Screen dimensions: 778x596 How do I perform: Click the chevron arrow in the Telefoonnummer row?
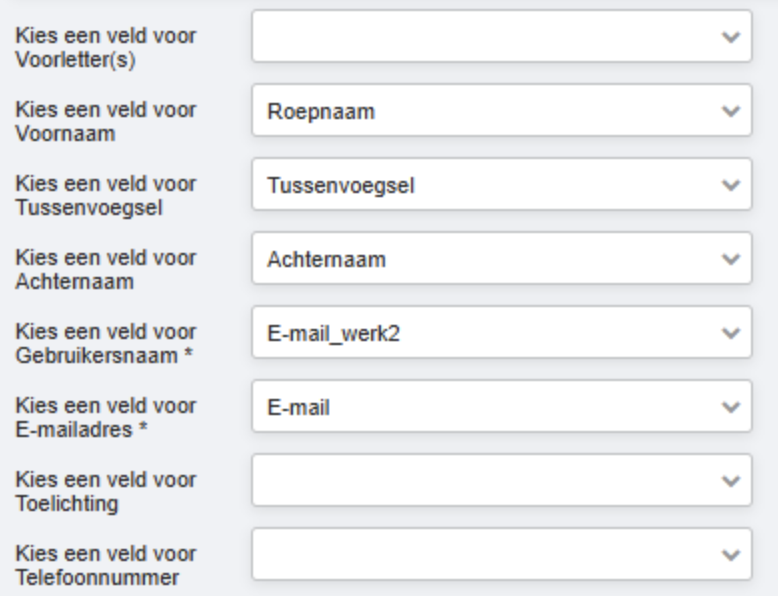(x=731, y=555)
